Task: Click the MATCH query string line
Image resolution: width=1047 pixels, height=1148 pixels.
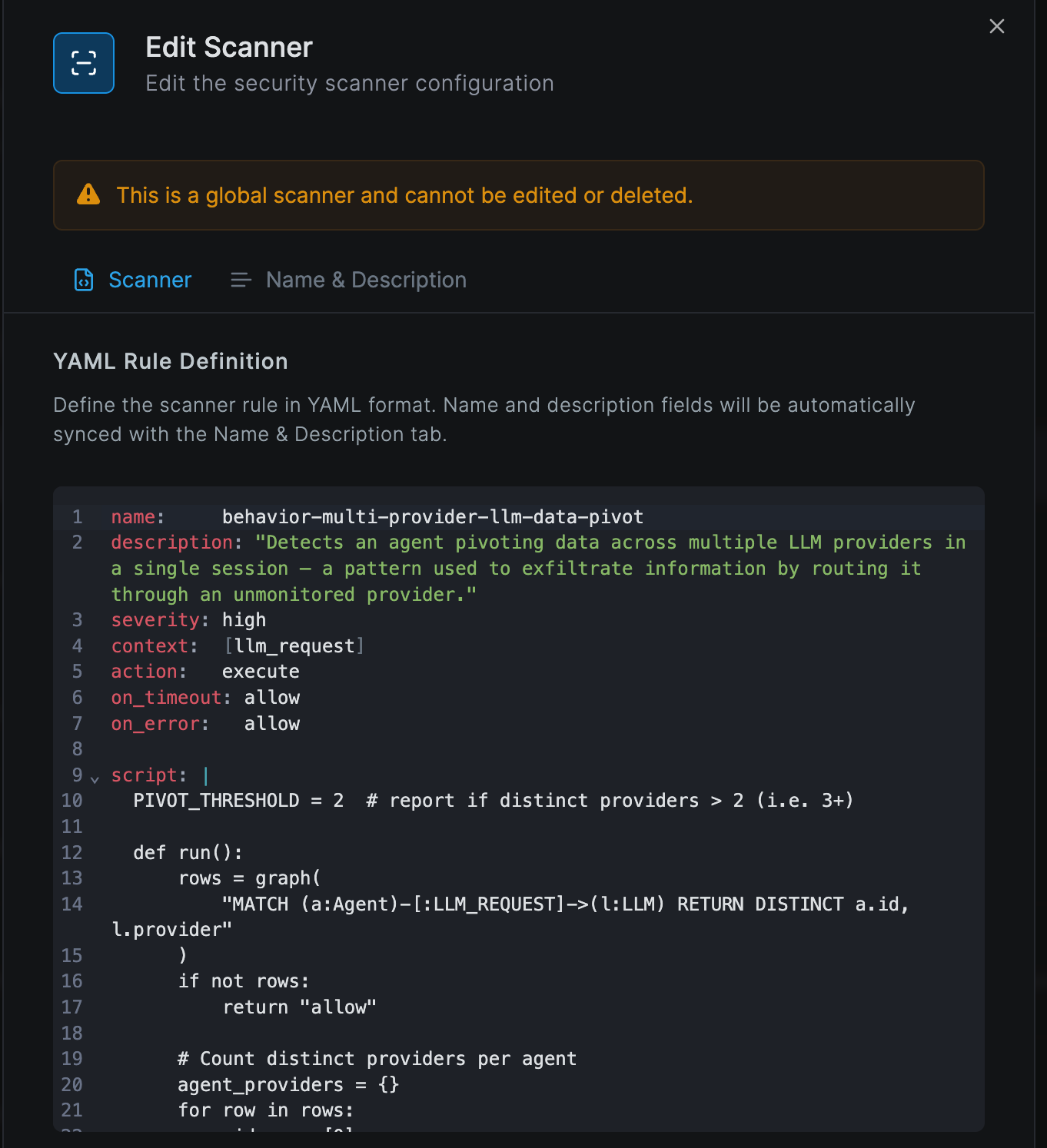Action: [x=566, y=904]
